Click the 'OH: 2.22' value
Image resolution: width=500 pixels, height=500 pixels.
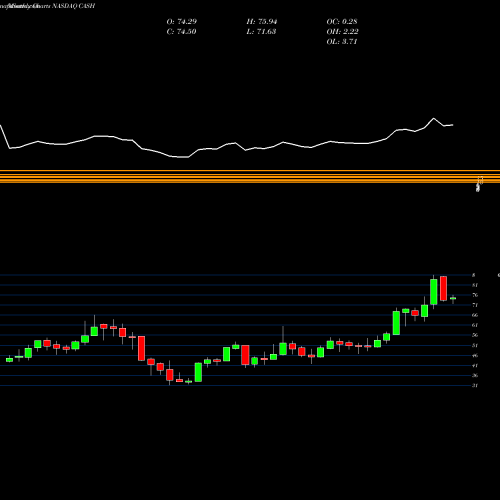click(342, 32)
